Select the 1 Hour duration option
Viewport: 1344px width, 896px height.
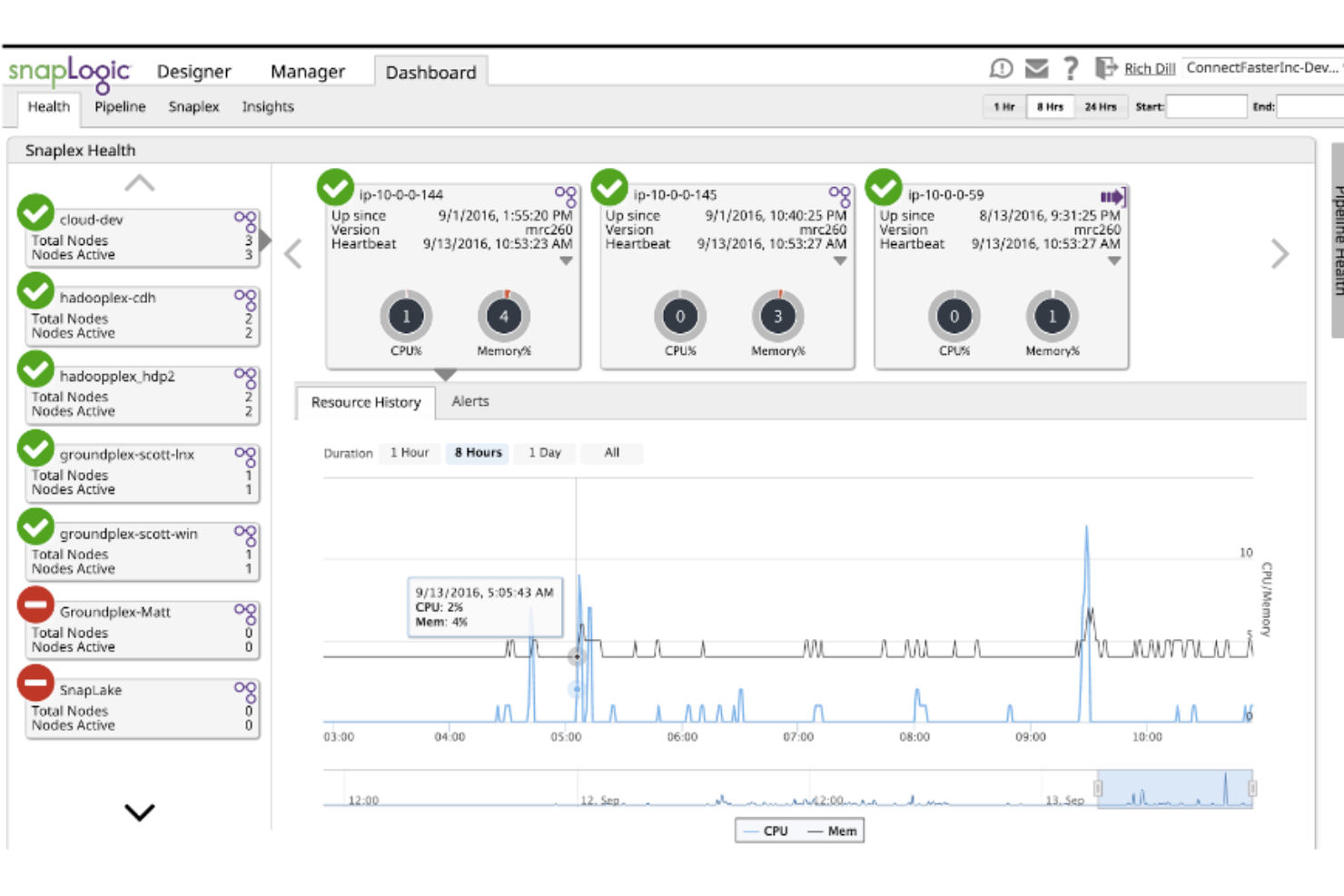coord(410,452)
